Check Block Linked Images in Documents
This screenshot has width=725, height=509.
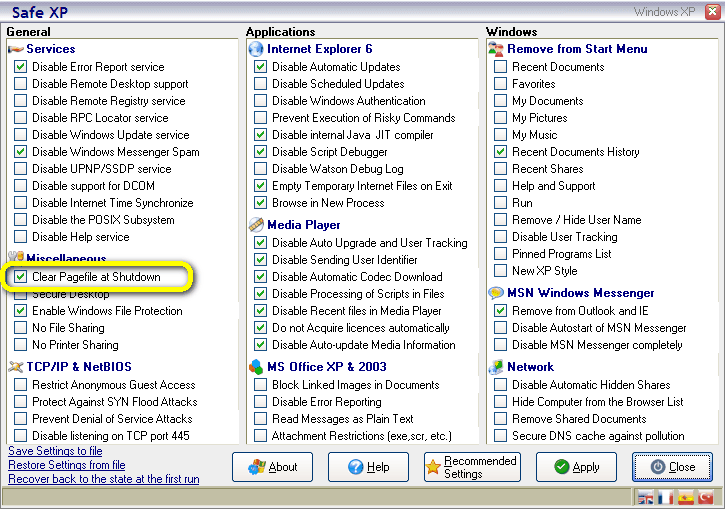click(260, 385)
